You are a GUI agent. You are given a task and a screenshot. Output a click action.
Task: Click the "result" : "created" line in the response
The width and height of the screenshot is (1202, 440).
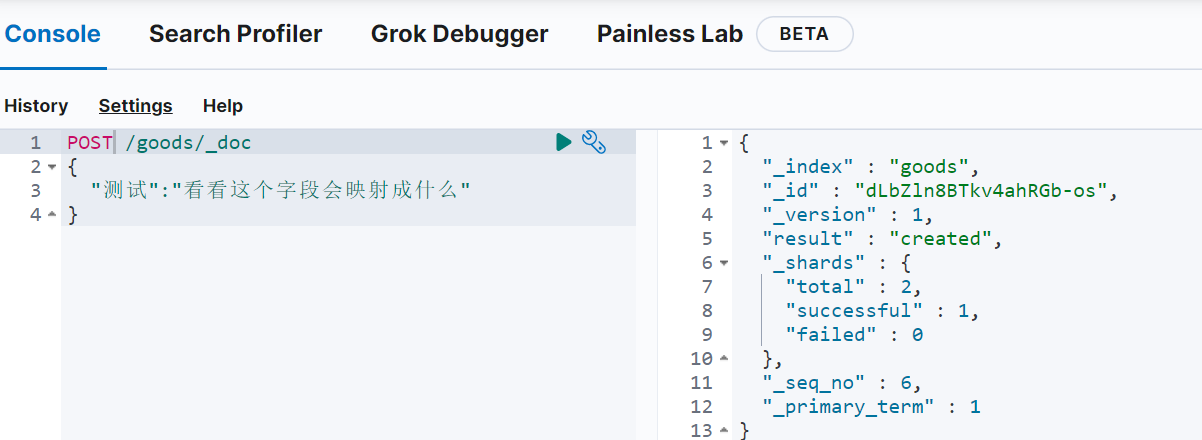(x=880, y=239)
